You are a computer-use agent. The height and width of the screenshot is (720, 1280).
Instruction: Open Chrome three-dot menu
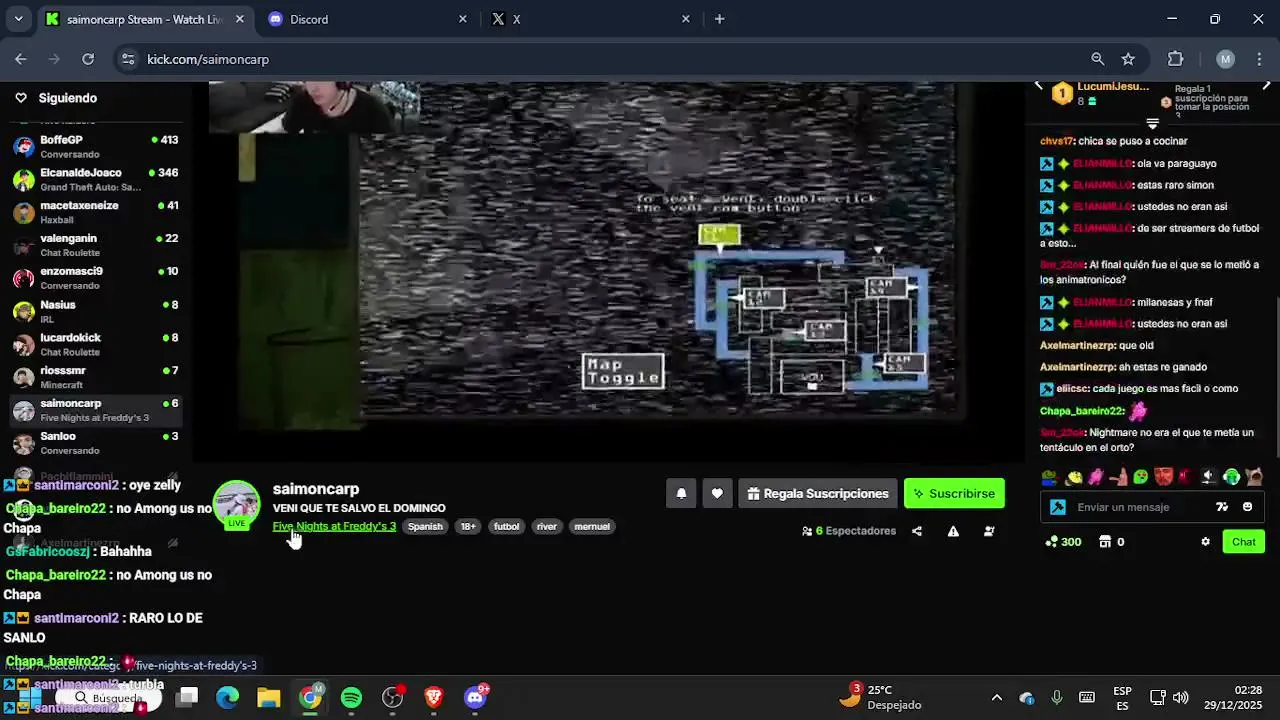tap(1259, 59)
